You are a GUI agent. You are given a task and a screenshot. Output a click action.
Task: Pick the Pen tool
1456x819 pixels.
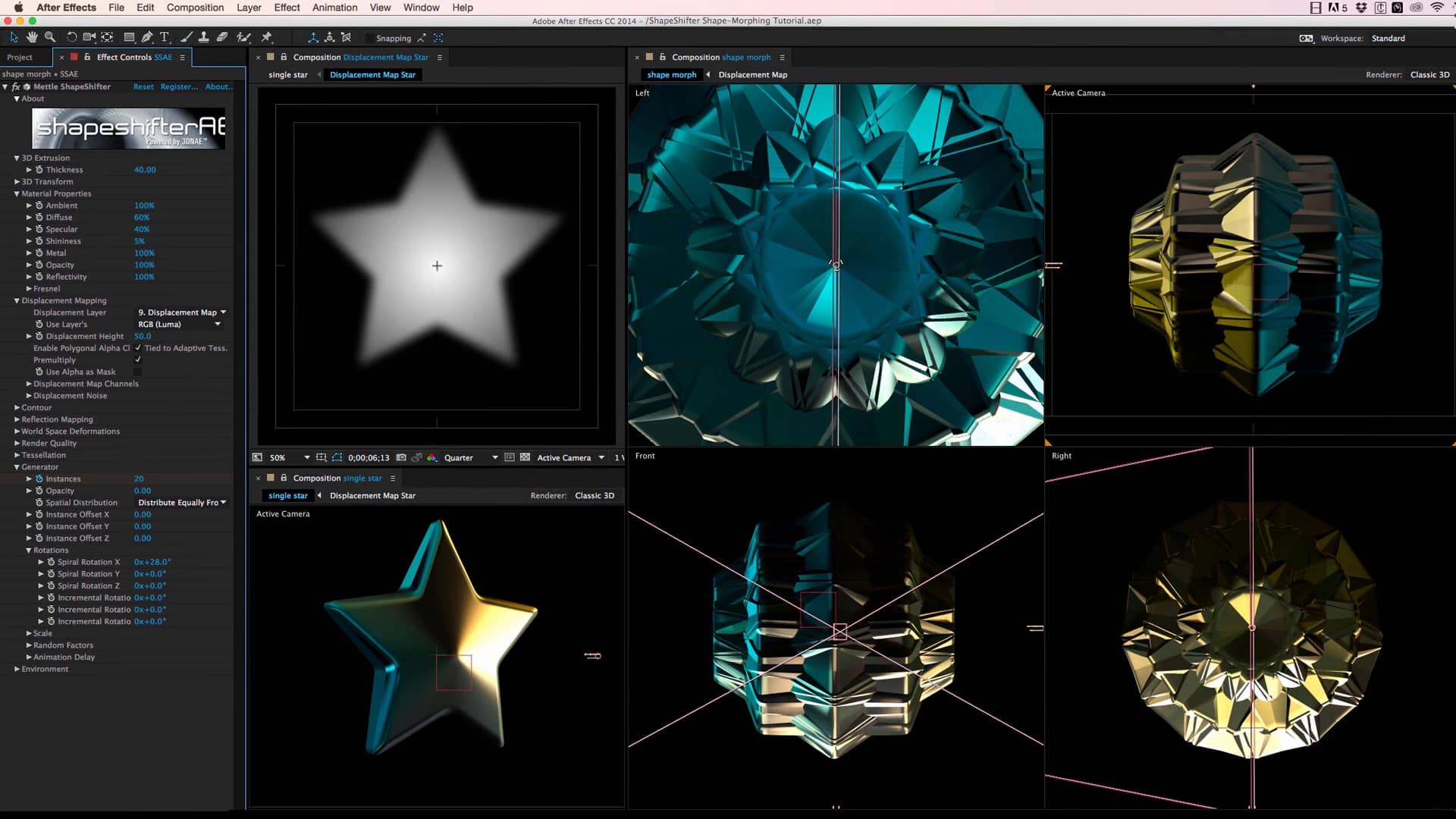[147, 36]
